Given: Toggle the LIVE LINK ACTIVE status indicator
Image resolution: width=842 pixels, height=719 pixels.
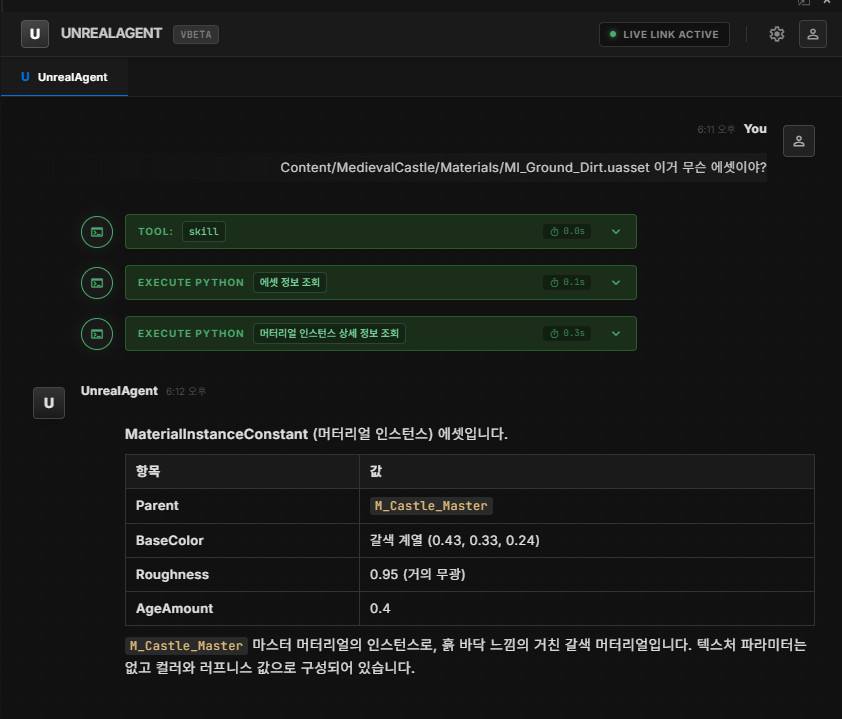Looking at the screenshot, I should (x=664, y=33).
